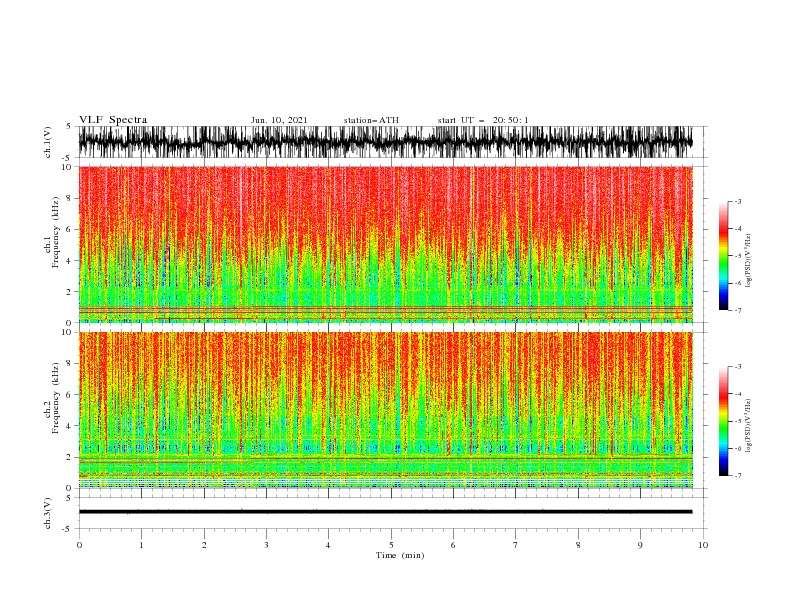This screenshot has width=792, height=612.
Task: Click tick label "1" on the Time axis
Action: [141, 545]
